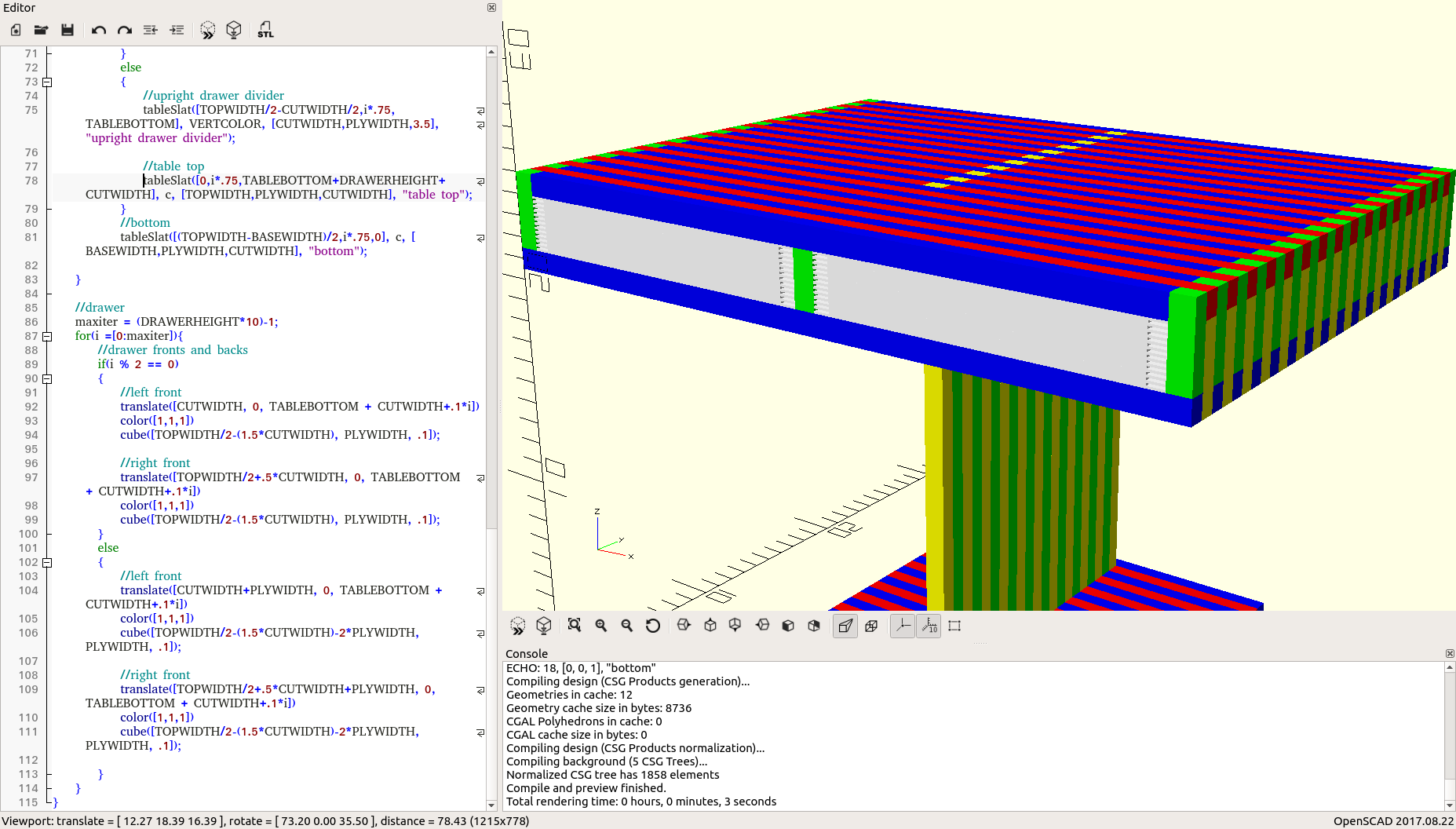Screen dimensions: 1456x829
Task: Click the 'ECHO: 18, [0, 0, 1], "bottom"' line
Action: [x=581, y=668]
